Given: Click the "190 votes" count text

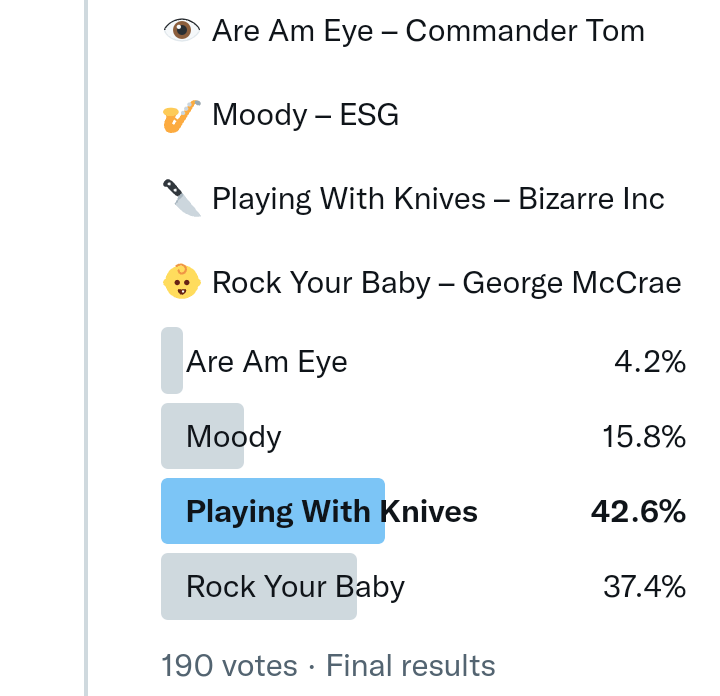Looking at the screenshot, I should pos(229,665).
